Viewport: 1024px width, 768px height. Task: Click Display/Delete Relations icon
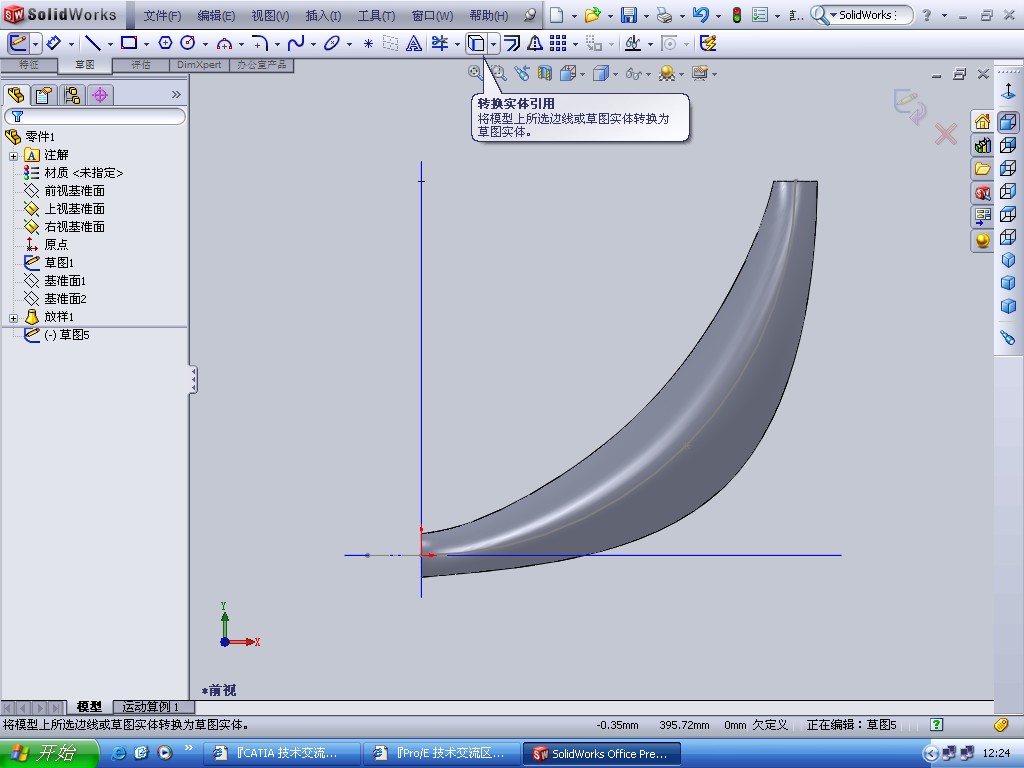[x=632, y=44]
